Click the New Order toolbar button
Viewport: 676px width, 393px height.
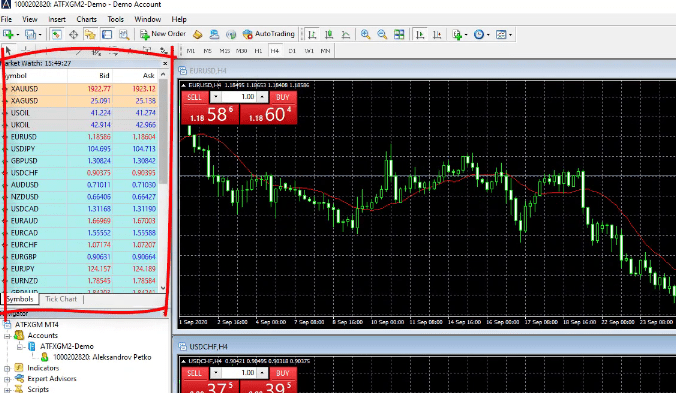coord(163,34)
